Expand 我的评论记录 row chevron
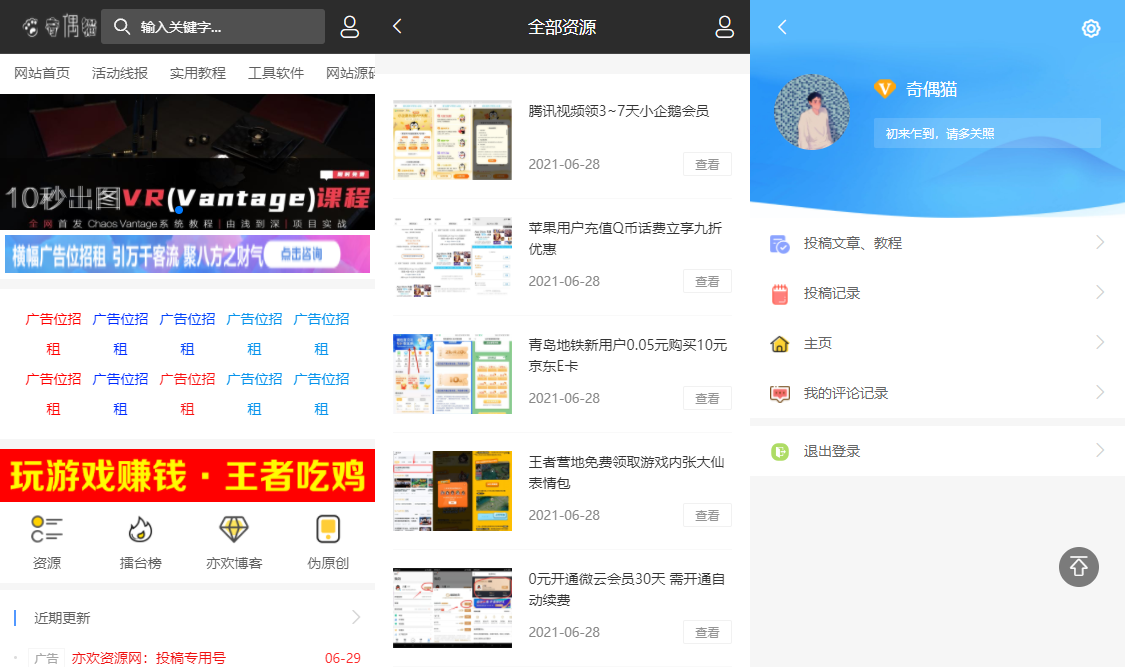This screenshot has width=1125, height=667. click(x=1100, y=392)
